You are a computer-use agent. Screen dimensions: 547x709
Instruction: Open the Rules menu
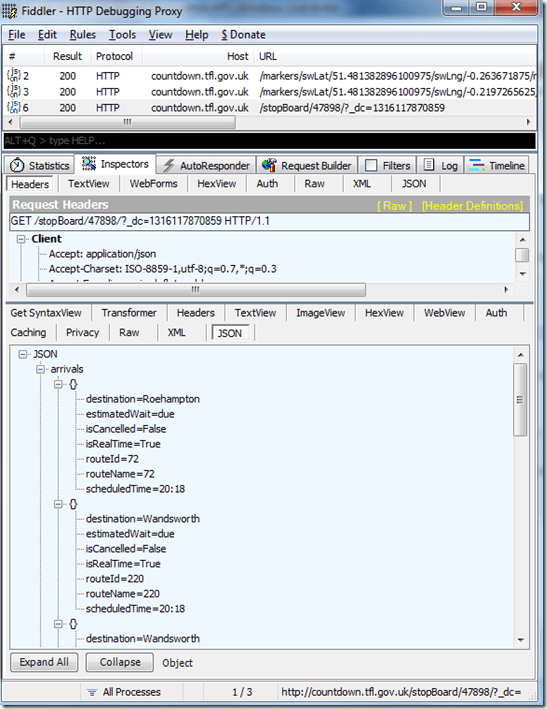[83, 35]
